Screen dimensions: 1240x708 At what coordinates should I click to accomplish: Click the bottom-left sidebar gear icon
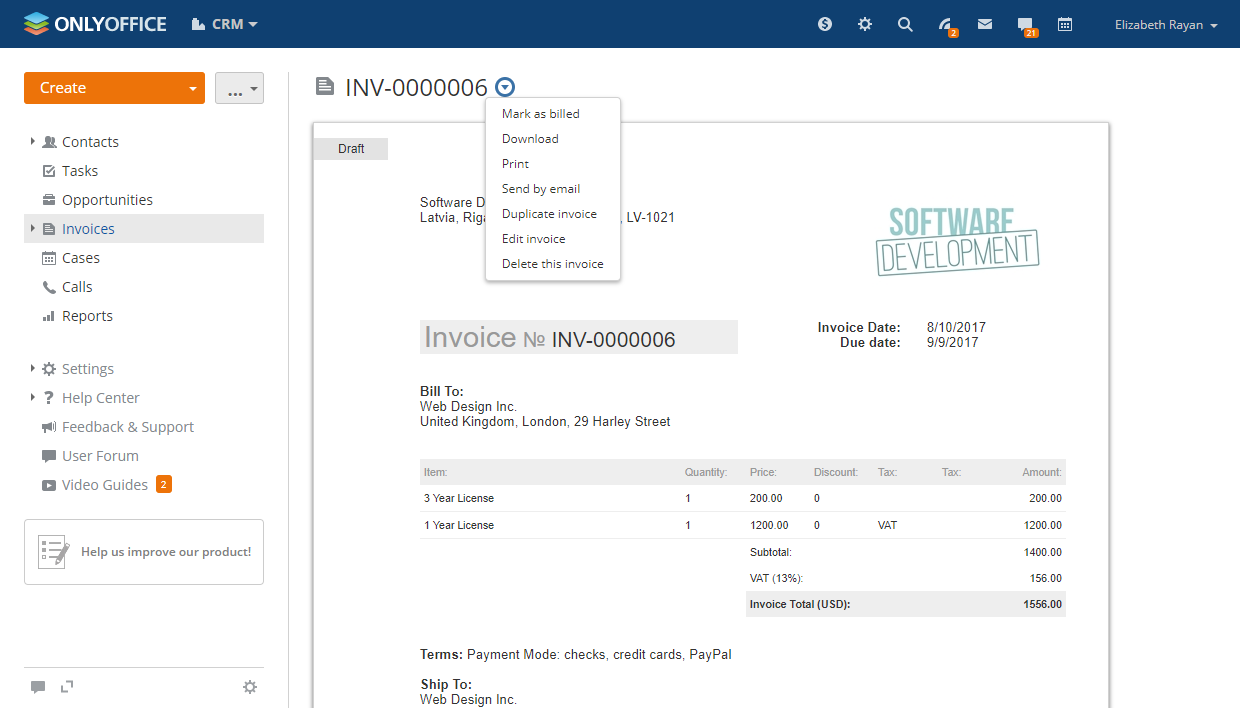click(x=250, y=687)
